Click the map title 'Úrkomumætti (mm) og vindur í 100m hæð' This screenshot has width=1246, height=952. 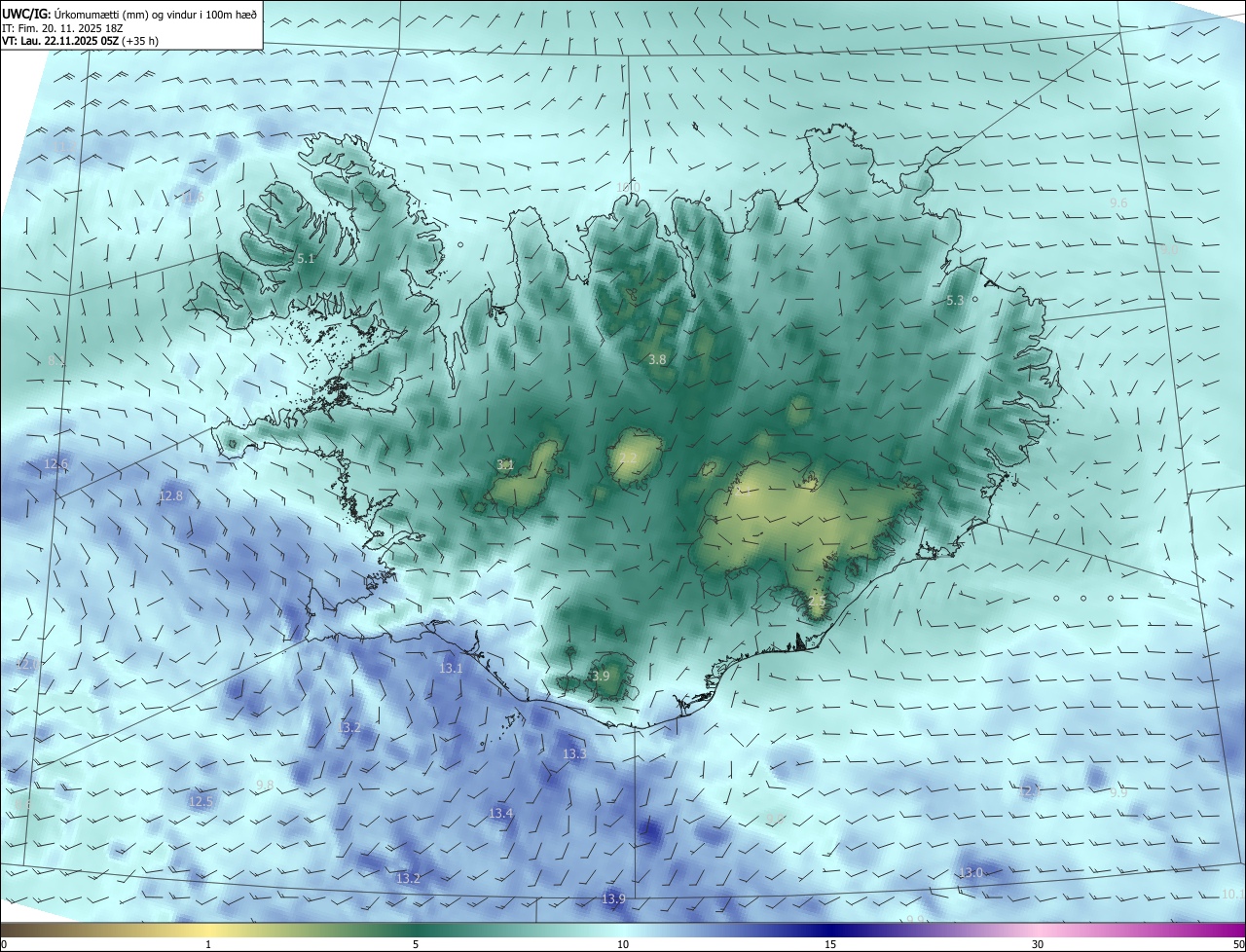click(154, 15)
